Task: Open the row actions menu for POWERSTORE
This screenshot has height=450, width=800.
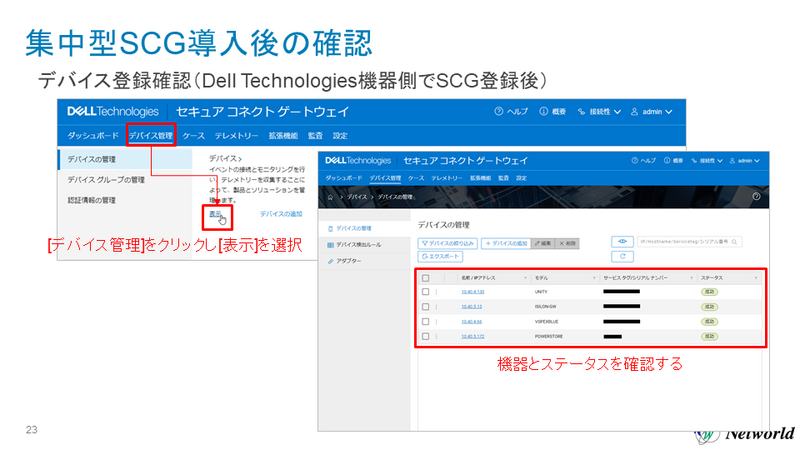Action: tap(436, 336)
